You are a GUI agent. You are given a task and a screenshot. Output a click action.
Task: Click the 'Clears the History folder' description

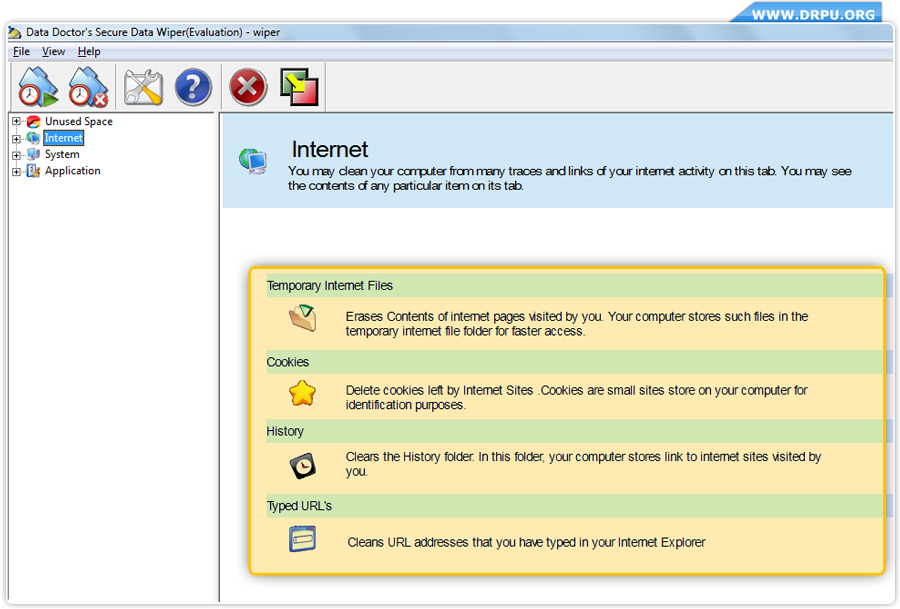coord(583,464)
